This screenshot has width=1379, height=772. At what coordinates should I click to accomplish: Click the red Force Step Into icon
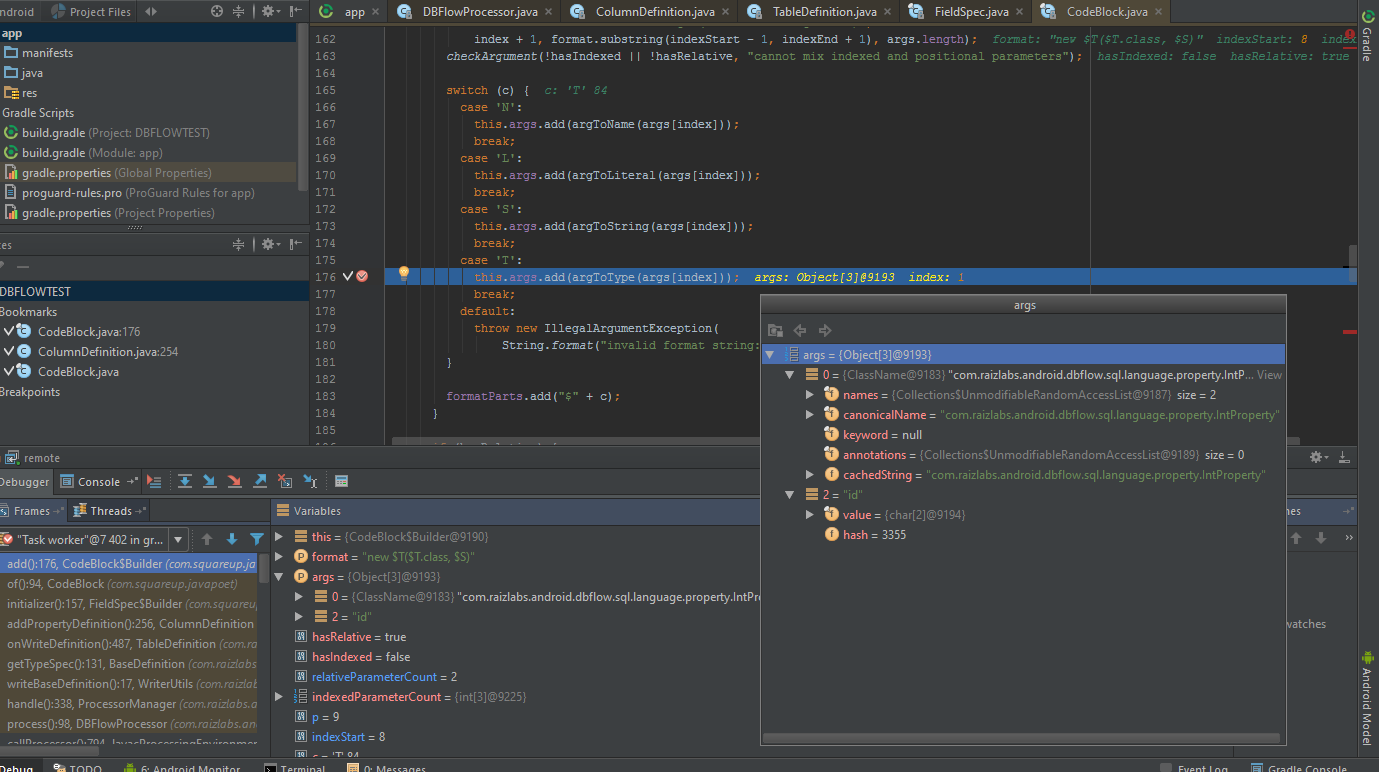click(x=235, y=481)
